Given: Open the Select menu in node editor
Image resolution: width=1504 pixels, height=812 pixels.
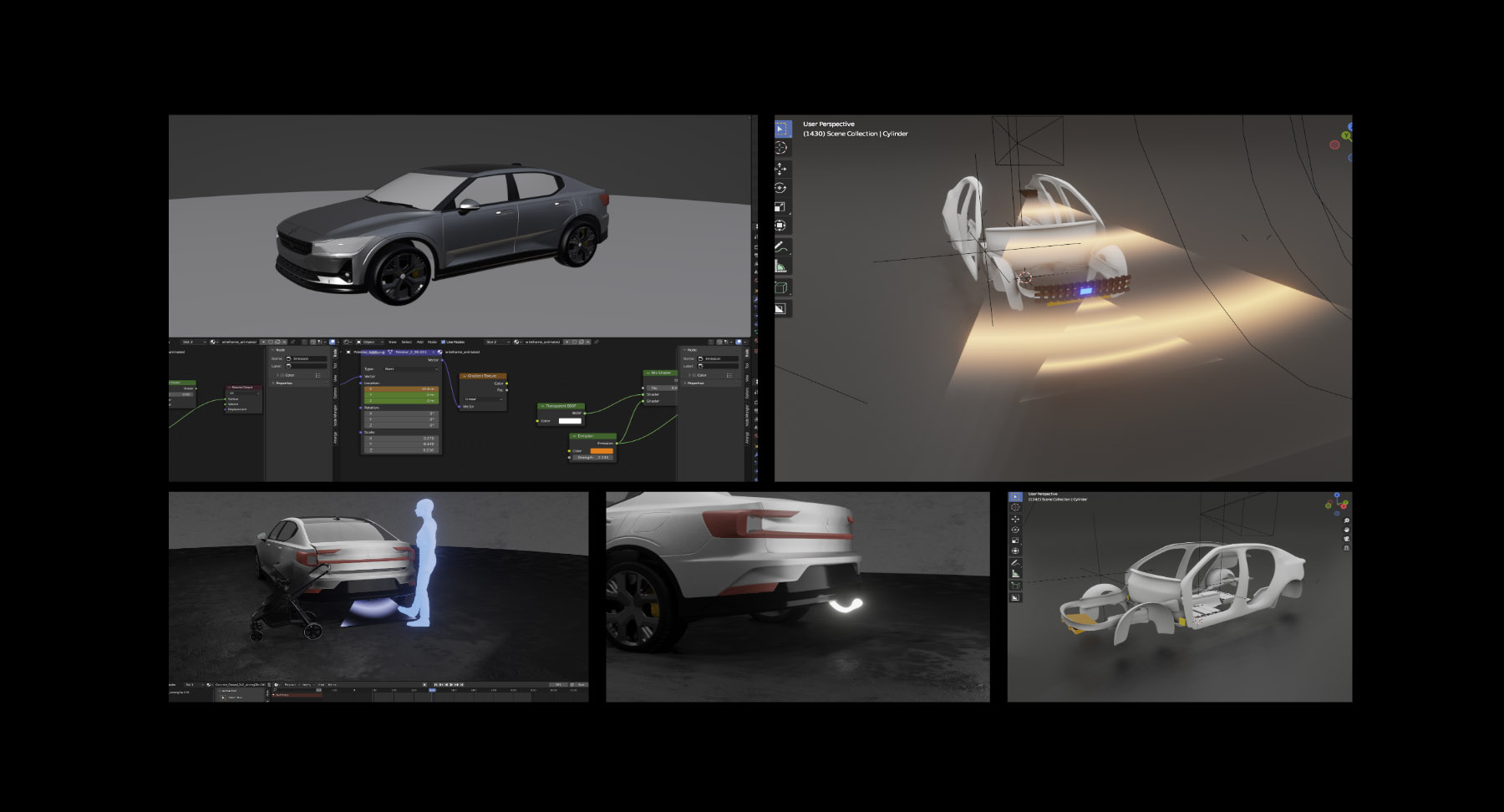Looking at the screenshot, I should 407,342.
